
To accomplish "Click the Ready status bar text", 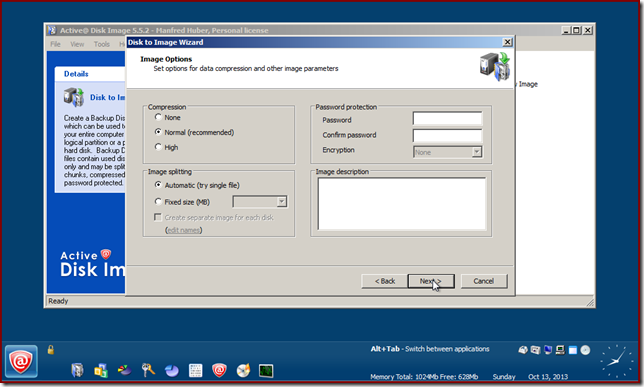I will [x=58, y=301].
